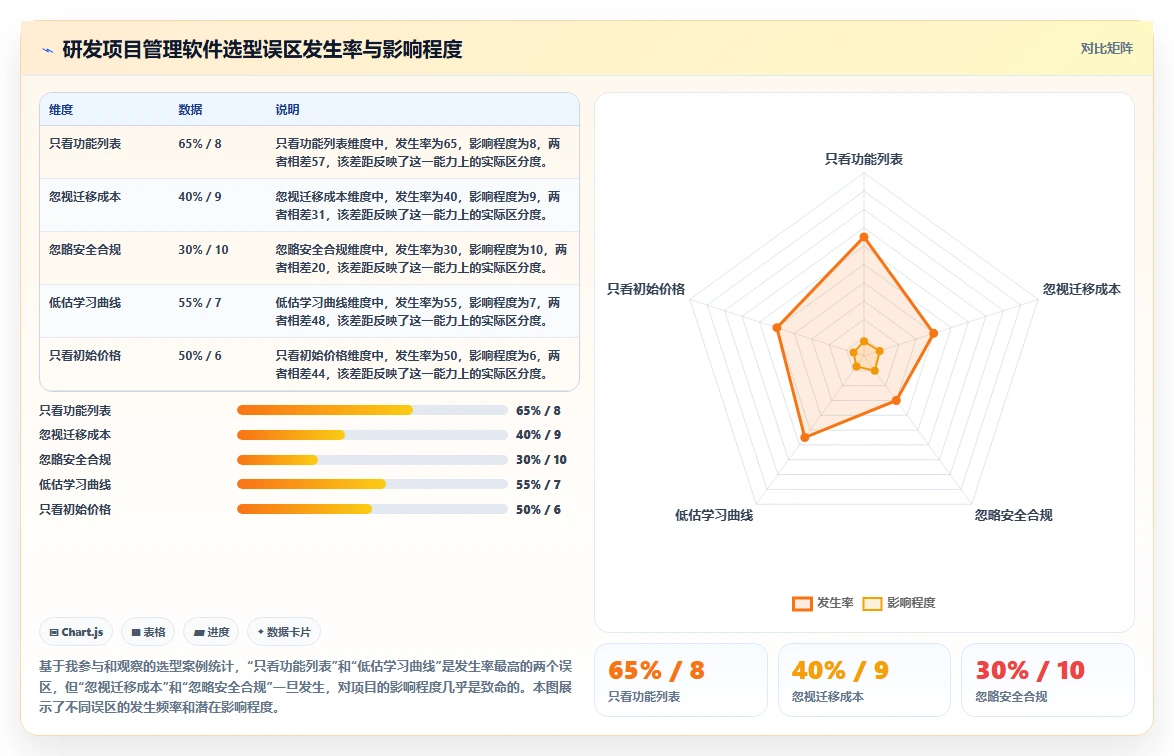Click radar axis label 只看功能列表

pyautogui.click(x=864, y=159)
